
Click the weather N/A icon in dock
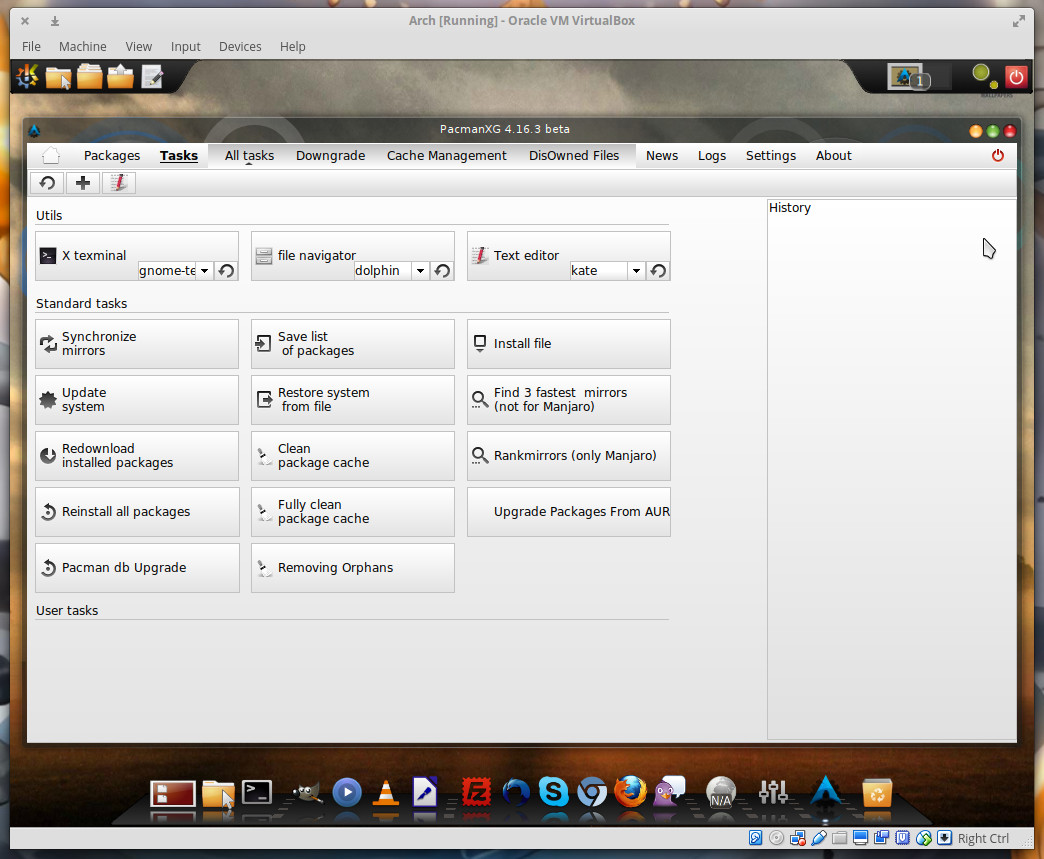pos(721,792)
